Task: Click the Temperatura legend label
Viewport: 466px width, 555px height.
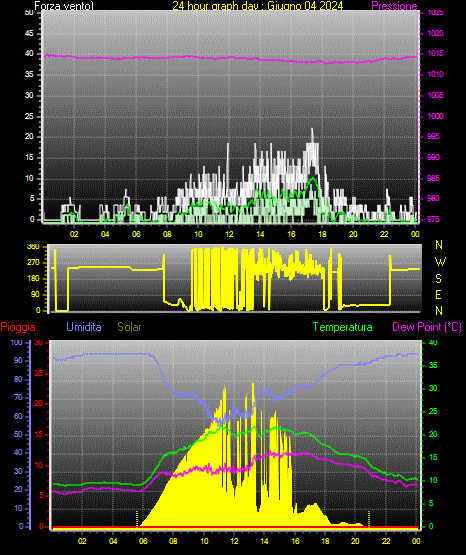Action: click(x=343, y=327)
